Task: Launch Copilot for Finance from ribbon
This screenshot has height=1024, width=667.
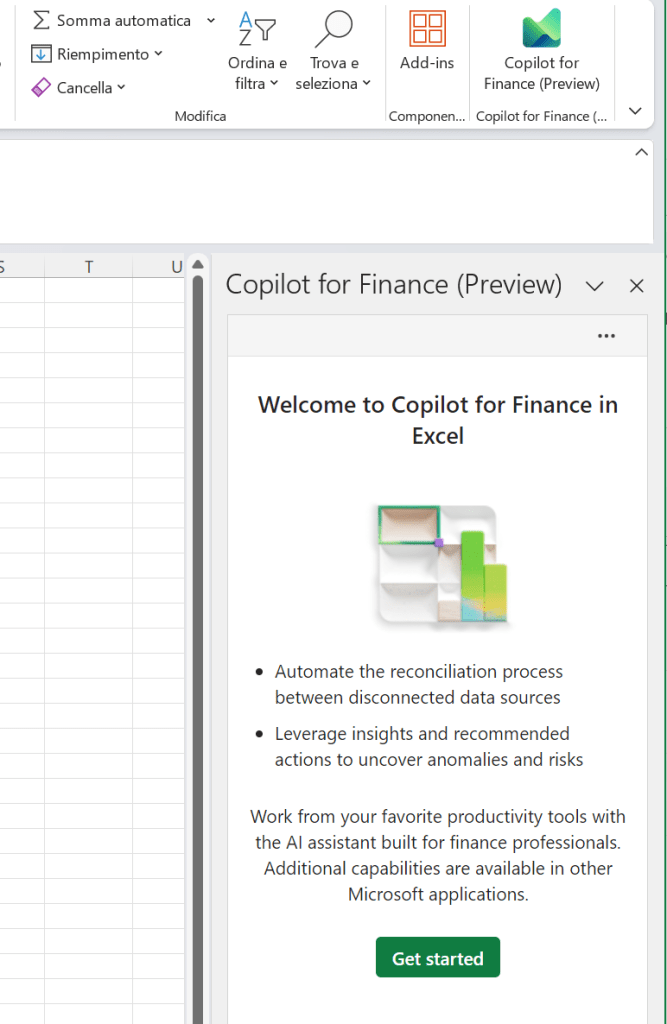Action: (x=541, y=50)
